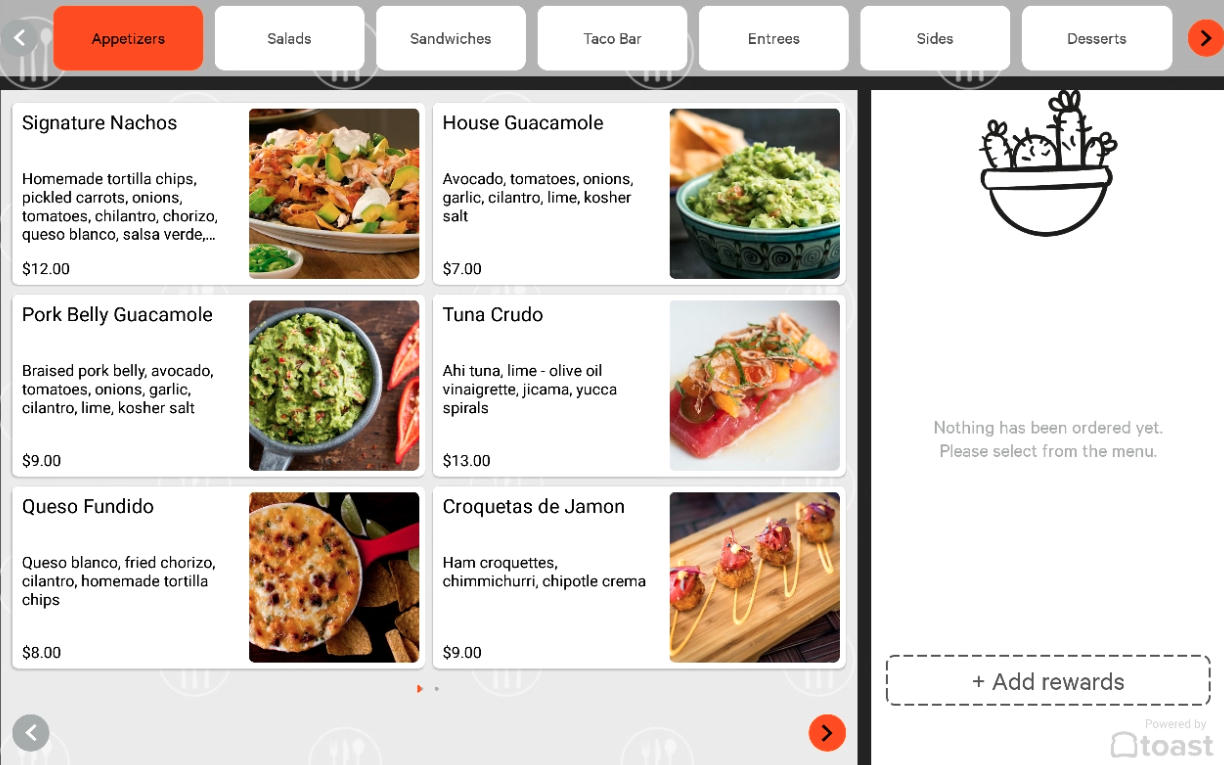Open the Salads category tab
The height and width of the screenshot is (765, 1224).
tap(289, 38)
